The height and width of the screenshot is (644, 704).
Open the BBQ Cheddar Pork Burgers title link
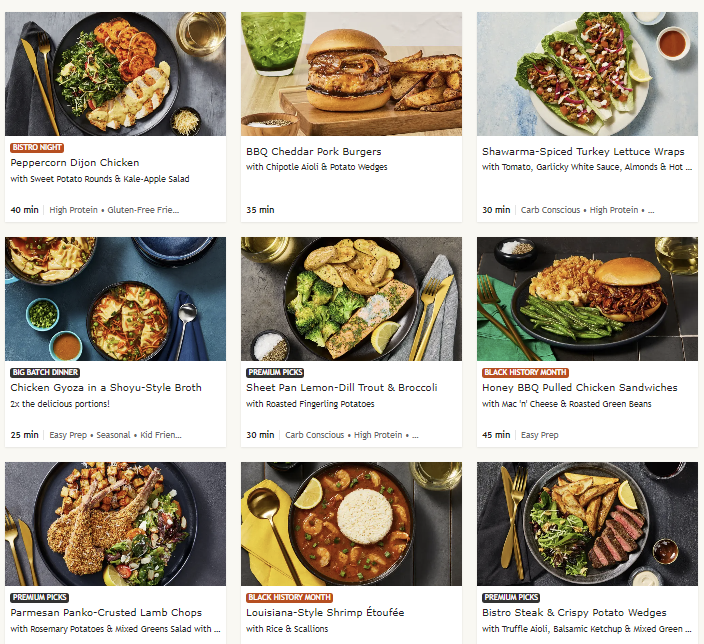[x=313, y=151]
